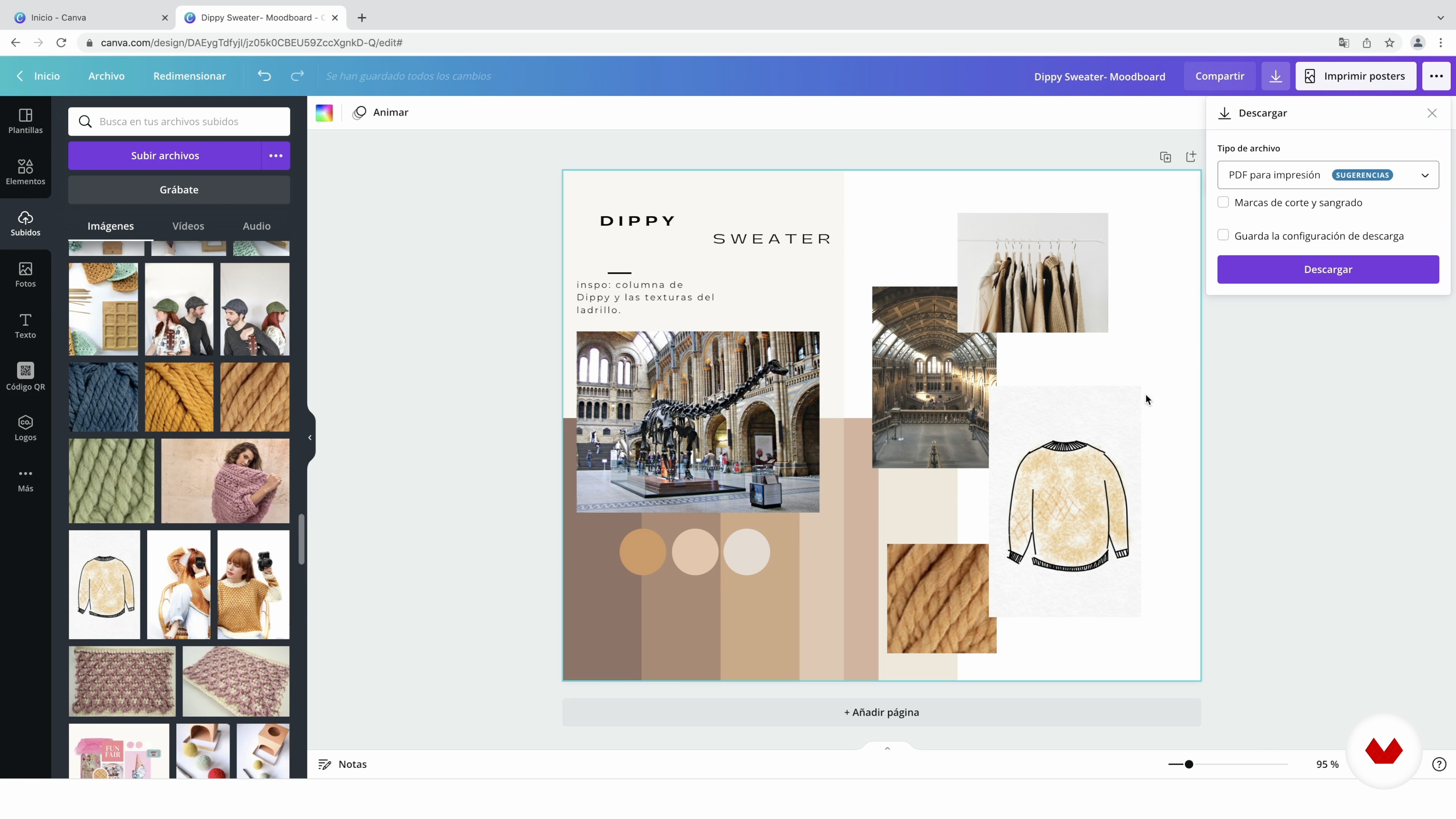Click Imprimir posters button
The width and height of the screenshot is (1456, 819).
pyautogui.click(x=1356, y=76)
